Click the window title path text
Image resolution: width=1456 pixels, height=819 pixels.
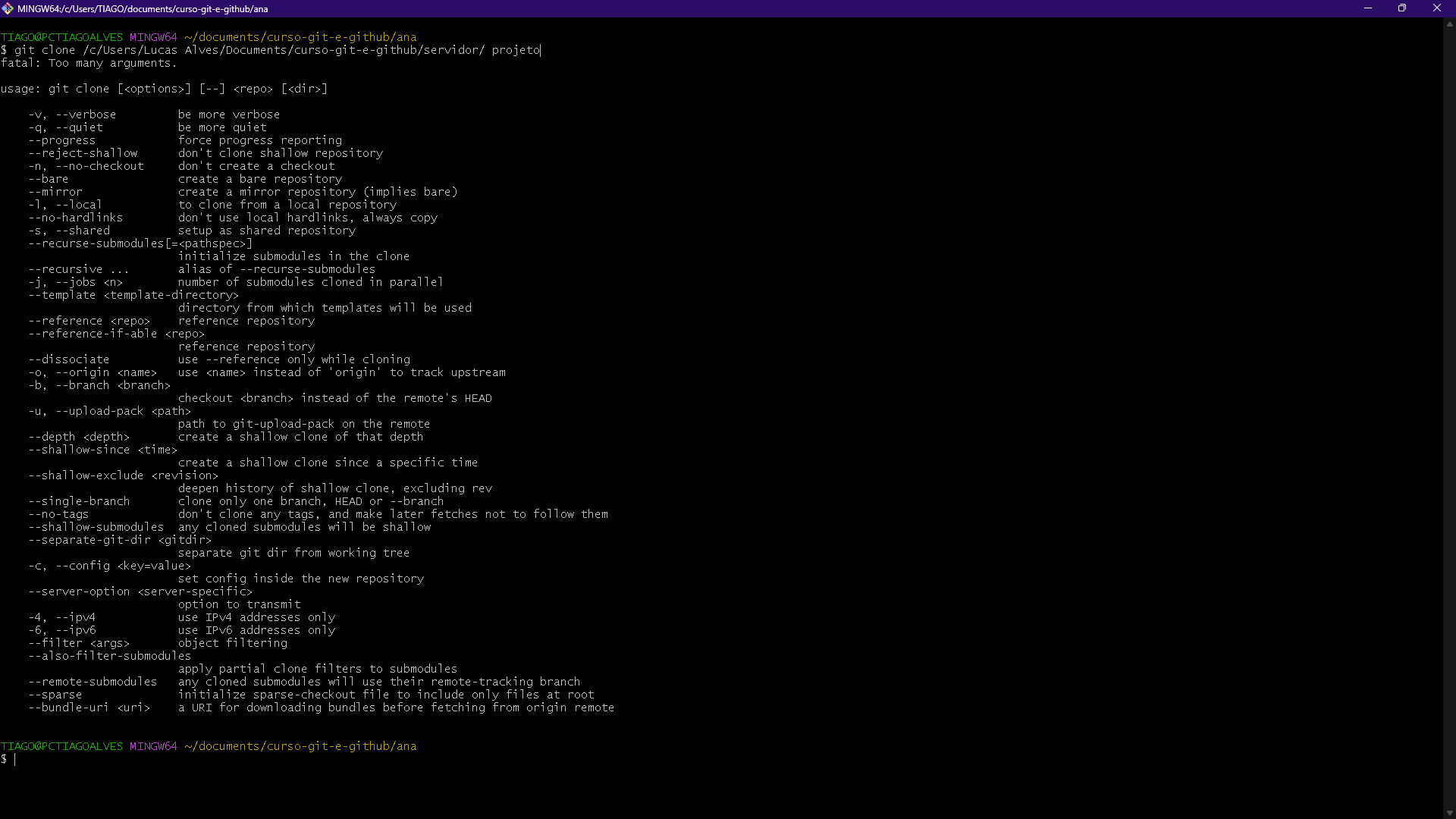tap(143, 8)
